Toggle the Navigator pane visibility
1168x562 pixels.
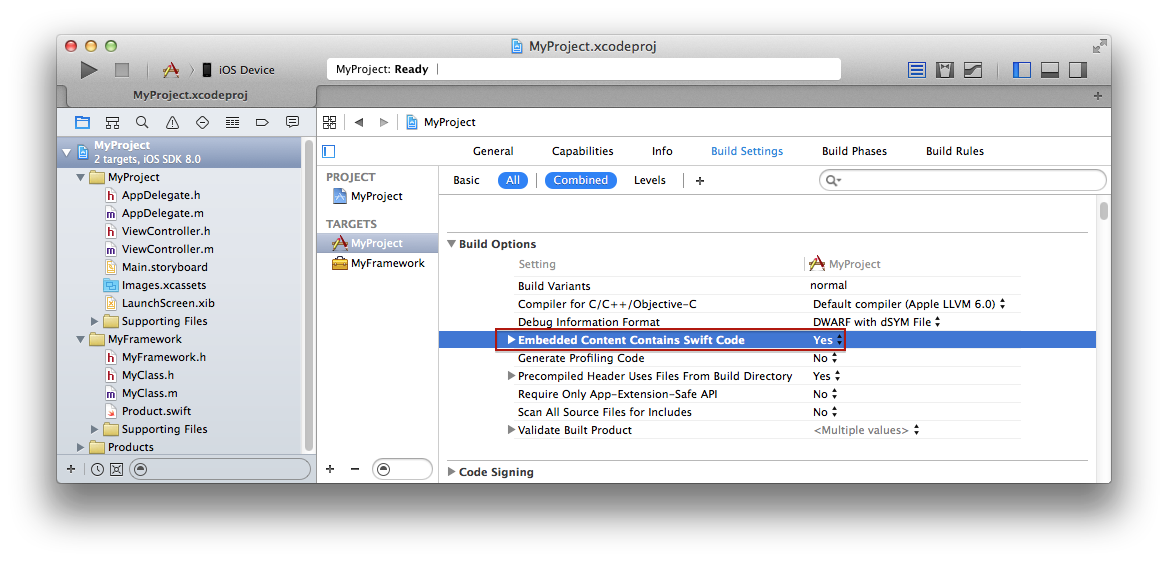click(1022, 70)
